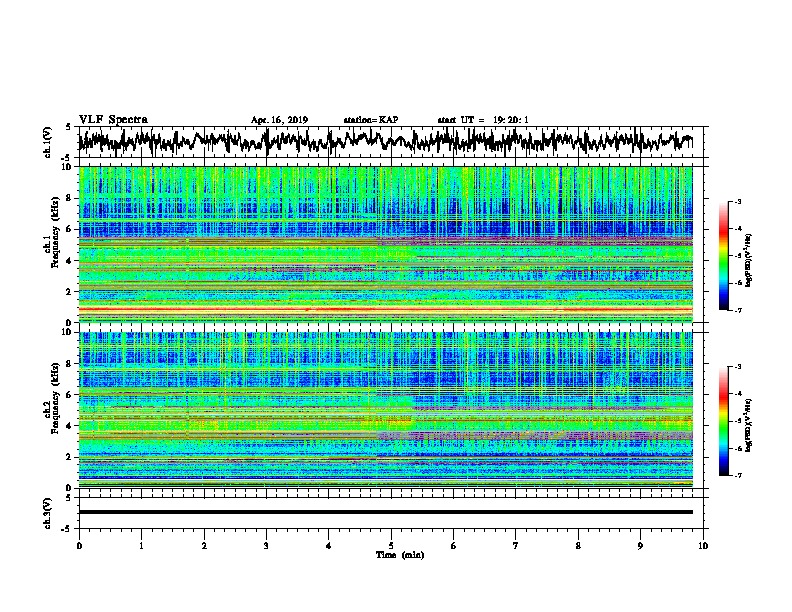Click the "10" kHz tick of ch.2 spectrogram
Viewport: 792px width, 612px height.
click(x=69, y=332)
